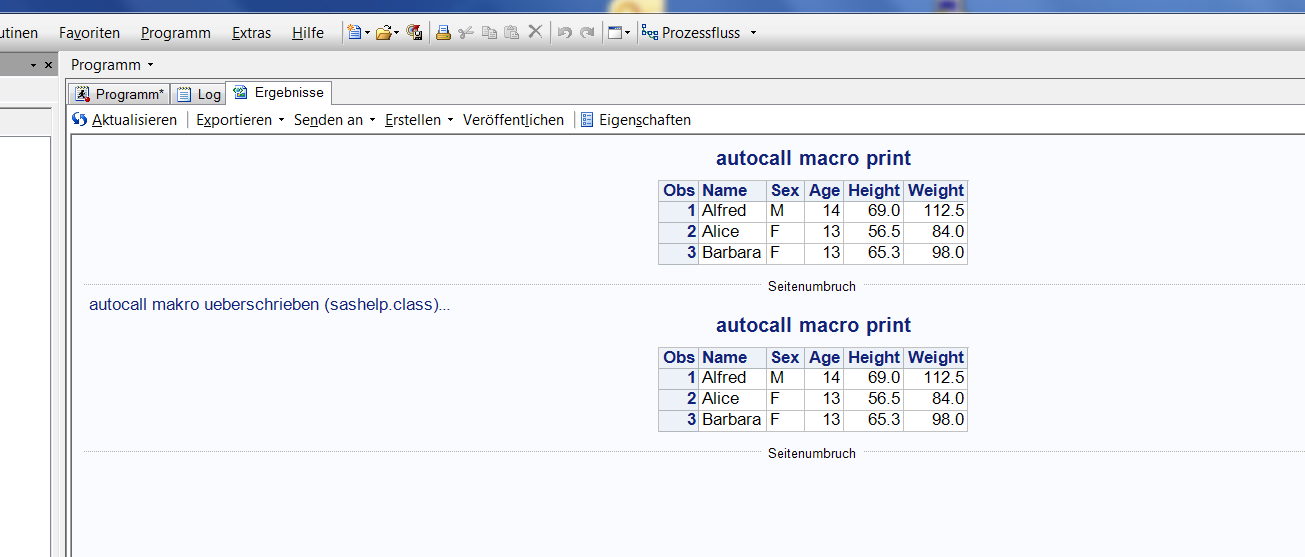The height and width of the screenshot is (557, 1305).
Task: Click the Undo arrow icon
Action: pyautogui.click(x=565, y=32)
